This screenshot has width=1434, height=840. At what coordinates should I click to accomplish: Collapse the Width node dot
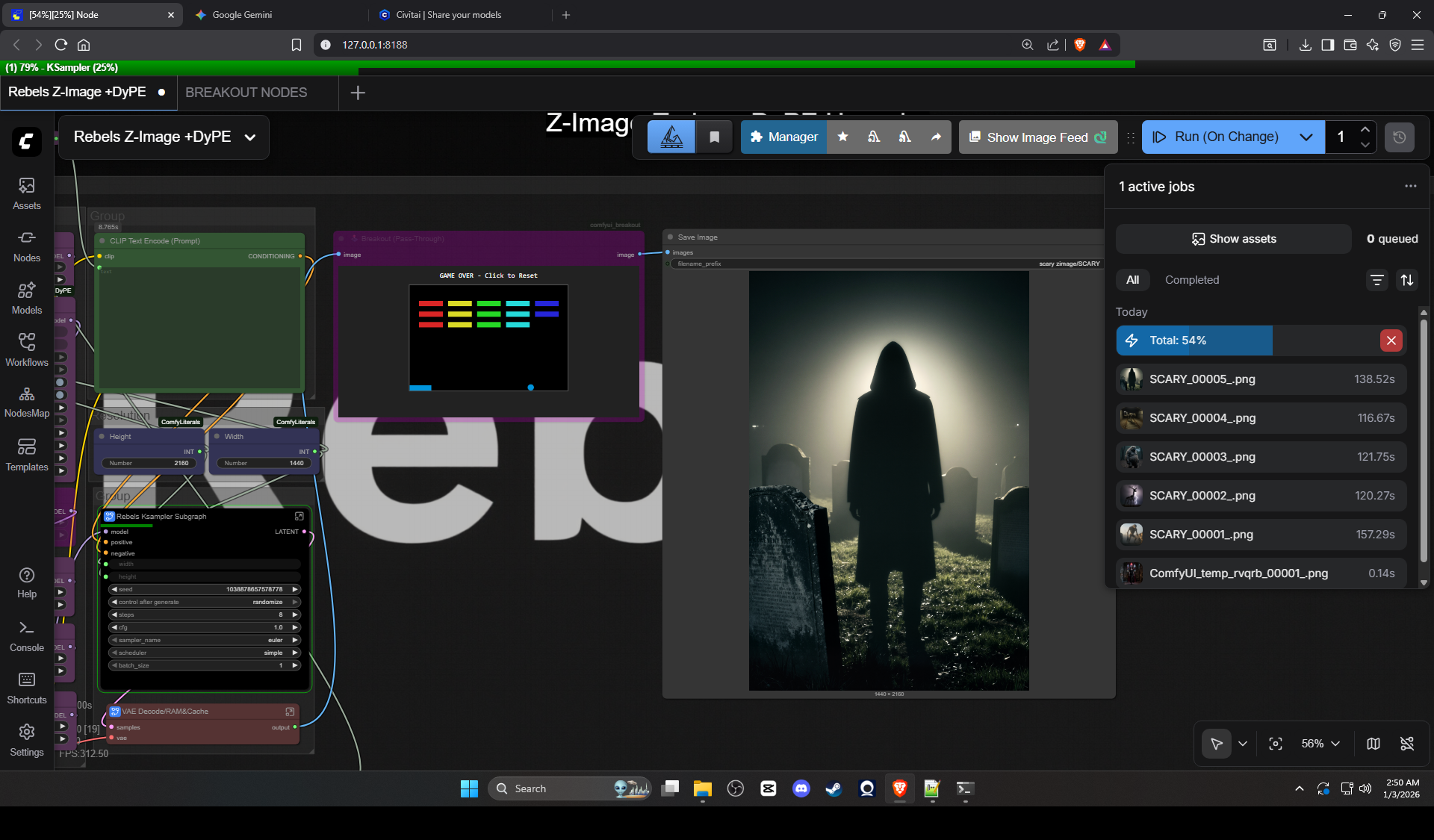tap(217, 437)
